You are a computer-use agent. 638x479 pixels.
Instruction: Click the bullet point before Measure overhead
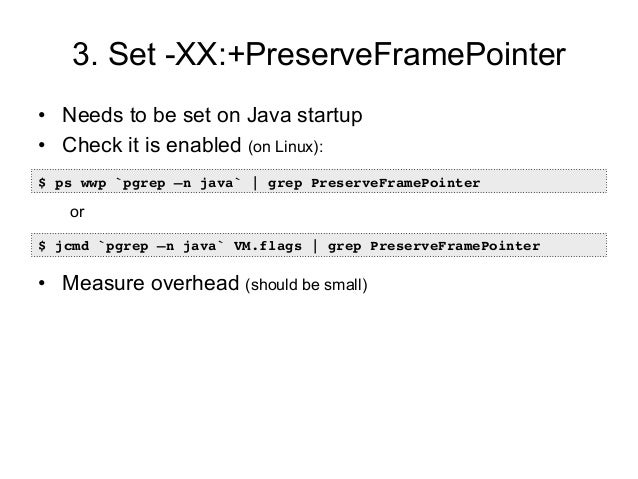point(42,283)
